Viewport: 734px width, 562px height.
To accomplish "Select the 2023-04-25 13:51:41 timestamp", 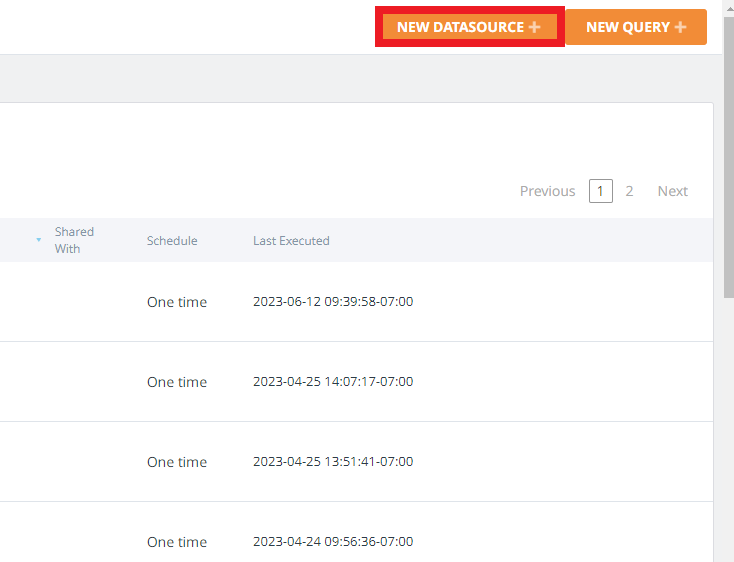I will [x=333, y=462].
